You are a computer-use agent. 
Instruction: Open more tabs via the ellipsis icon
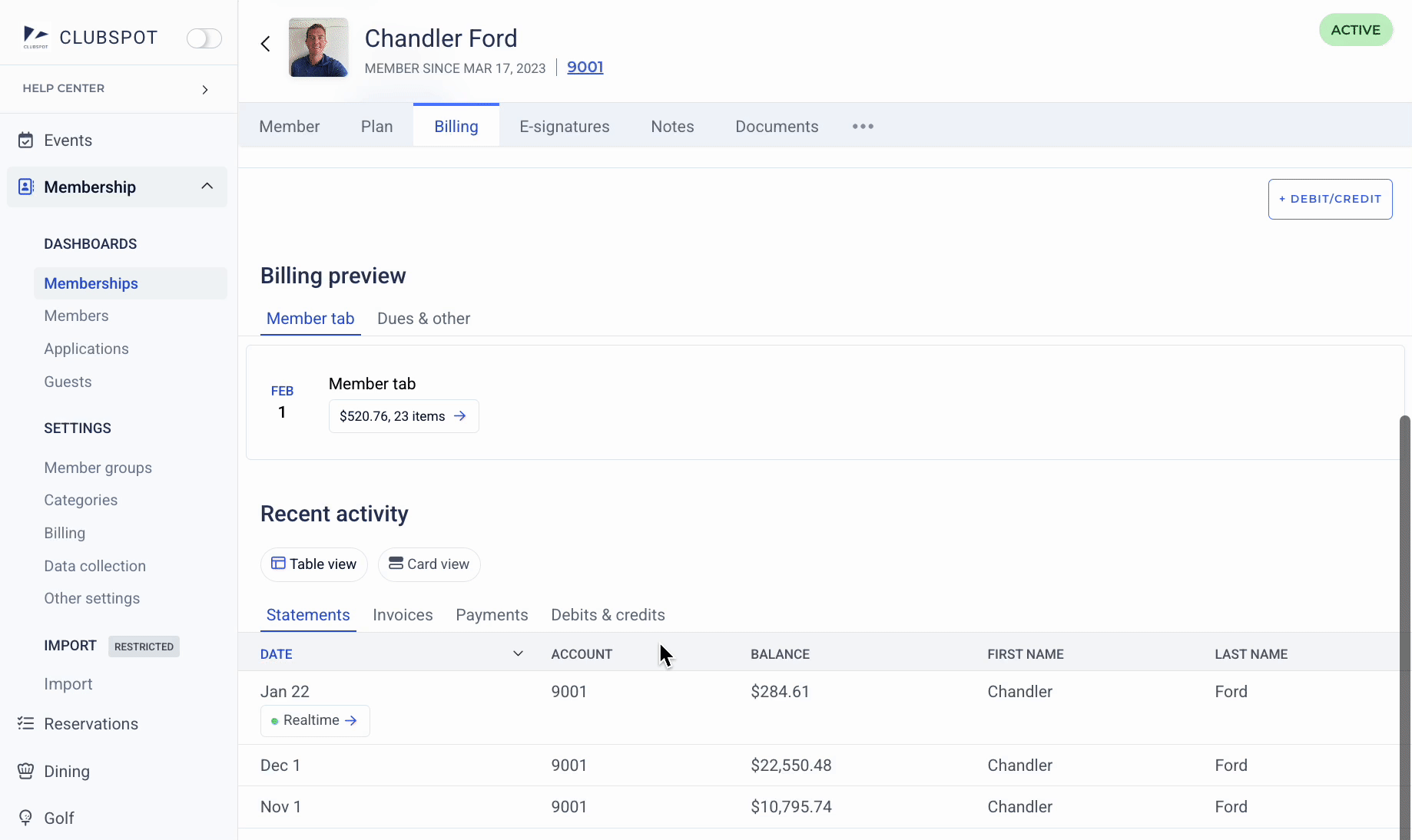863,127
